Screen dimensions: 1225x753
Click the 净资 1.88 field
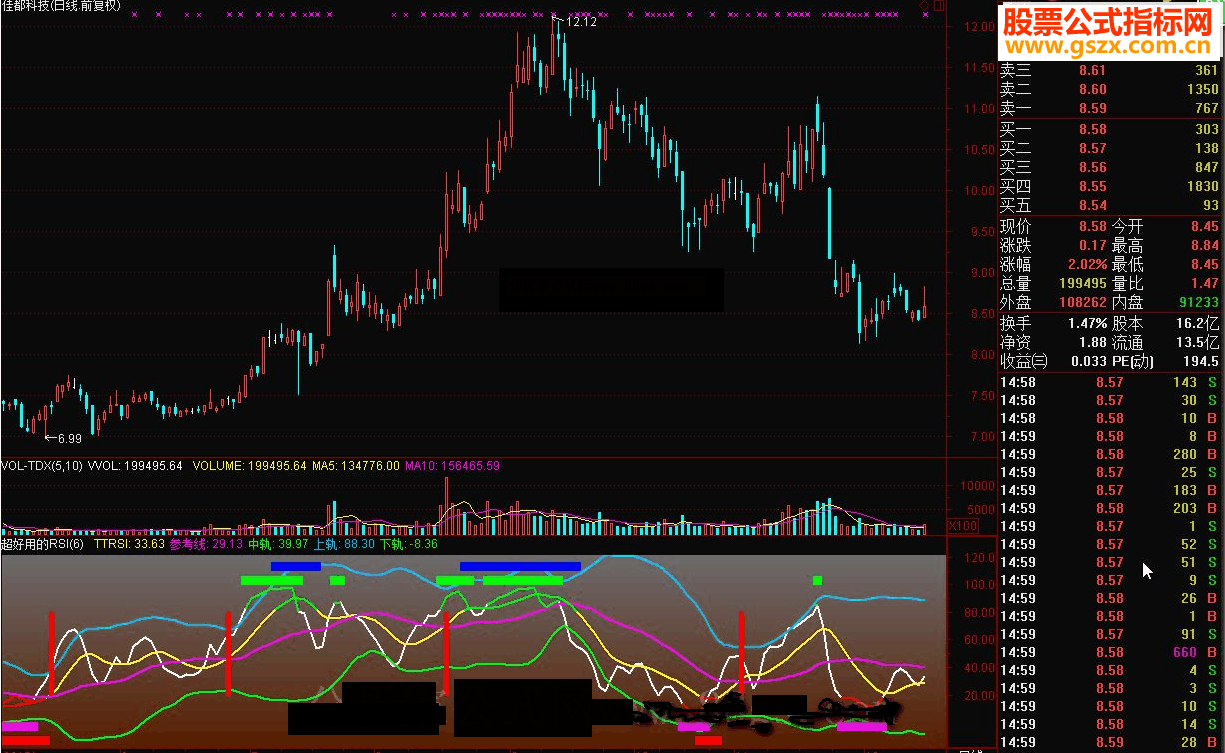[1054, 343]
